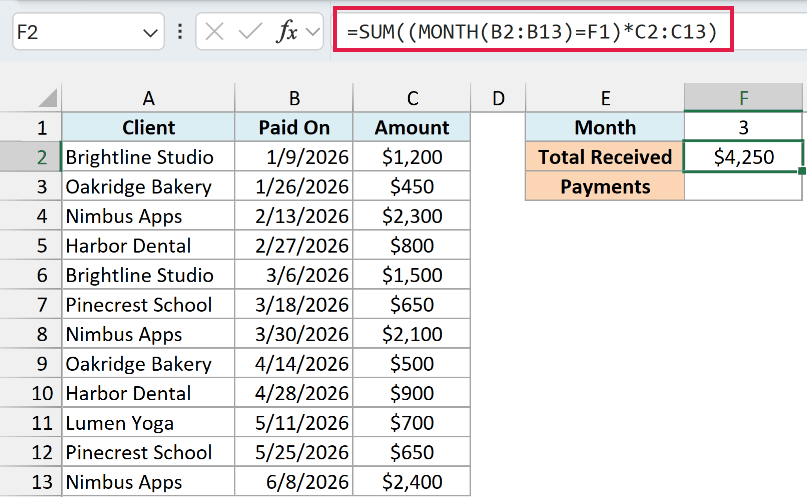
Task: Expand the function dropdown arrow beside fx
Action: tap(312, 32)
